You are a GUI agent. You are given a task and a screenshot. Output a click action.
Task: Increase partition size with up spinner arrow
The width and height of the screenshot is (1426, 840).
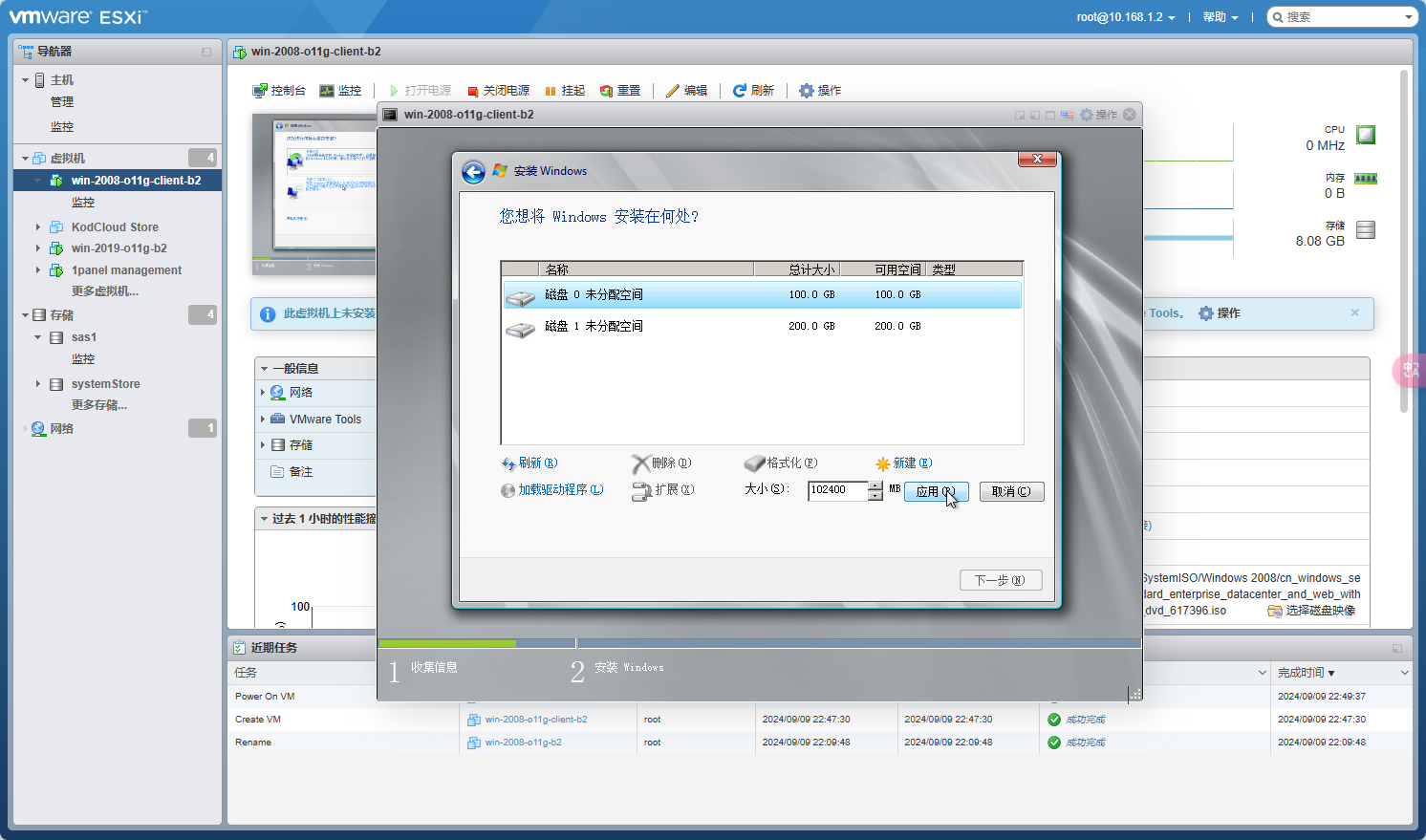tap(875, 486)
